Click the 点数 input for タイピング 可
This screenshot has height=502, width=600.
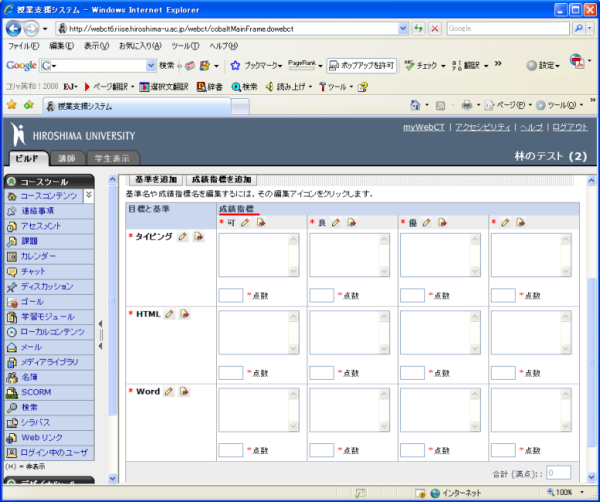tap(230, 295)
